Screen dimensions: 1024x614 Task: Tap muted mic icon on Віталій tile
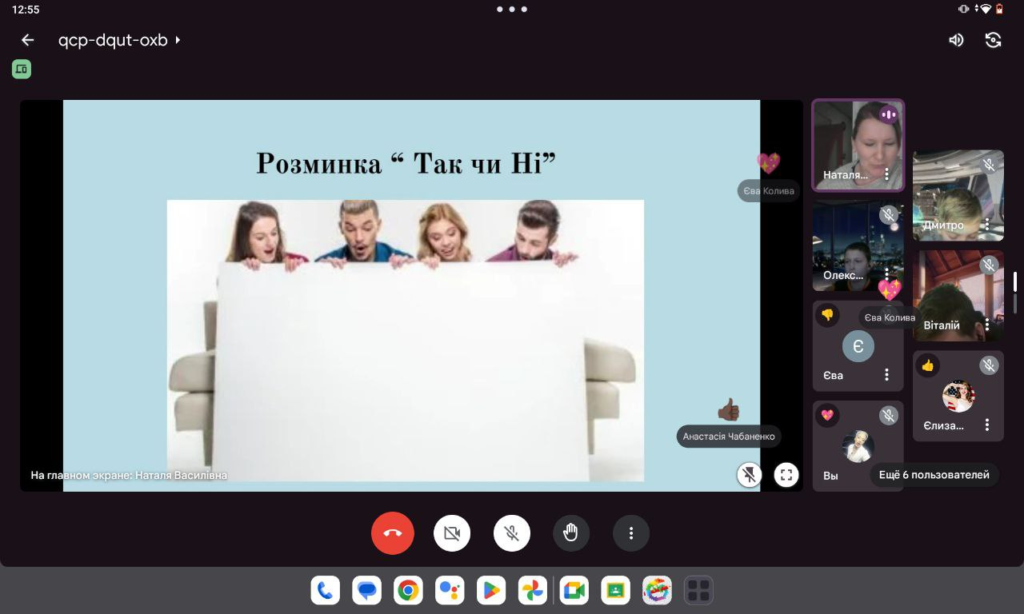(x=989, y=265)
